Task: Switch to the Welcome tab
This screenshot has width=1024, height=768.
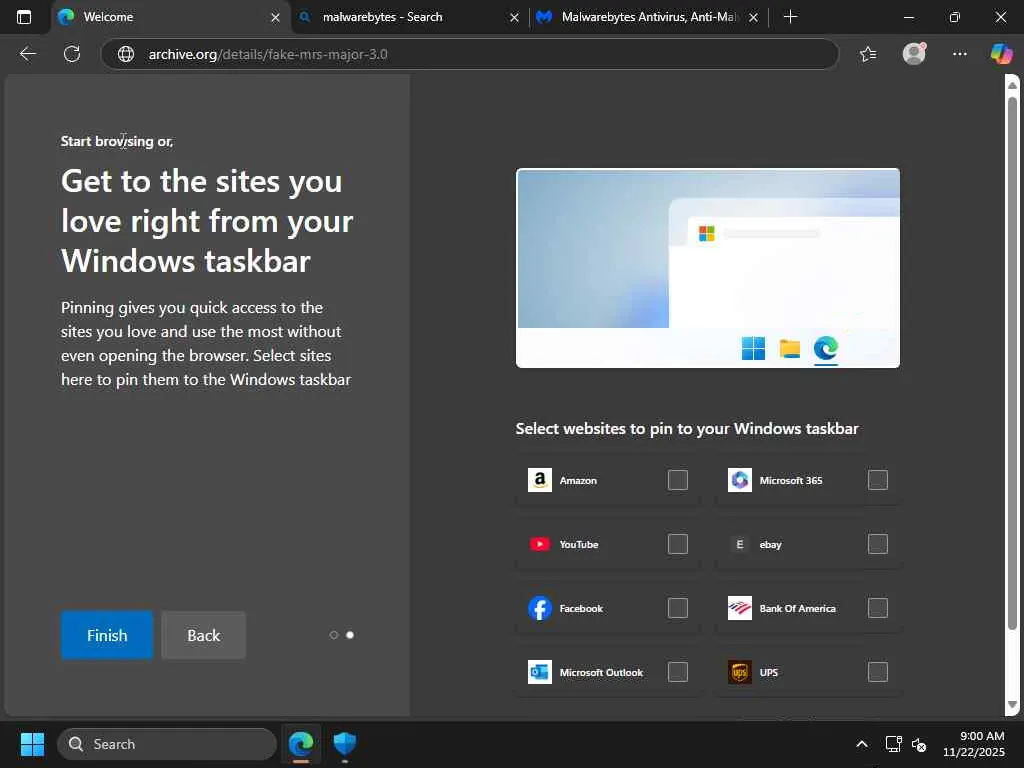Action: pyautogui.click(x=170, y=17)
